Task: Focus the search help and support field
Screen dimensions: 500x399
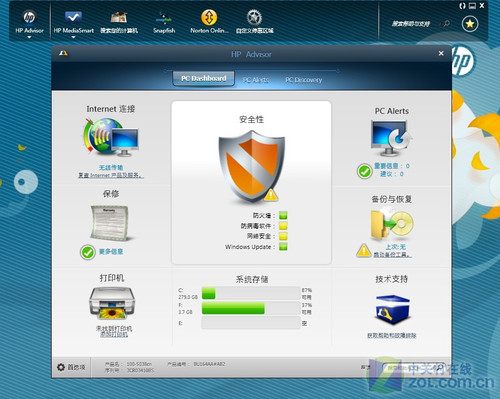Action: 411,24
